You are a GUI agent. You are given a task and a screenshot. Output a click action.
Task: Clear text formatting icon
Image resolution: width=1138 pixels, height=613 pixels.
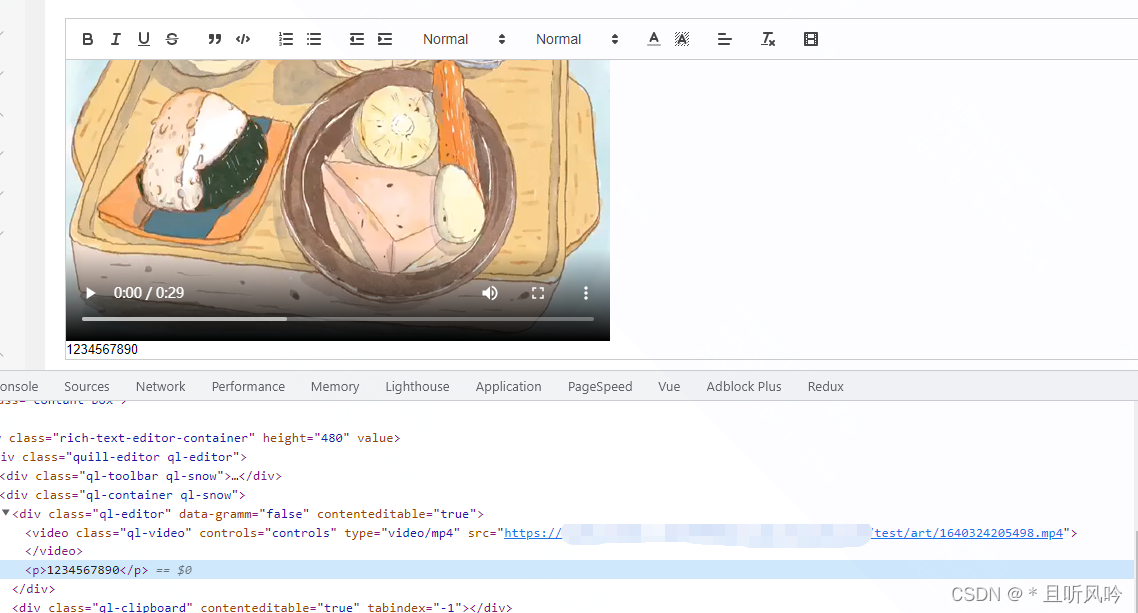click(x=768, y=39)
